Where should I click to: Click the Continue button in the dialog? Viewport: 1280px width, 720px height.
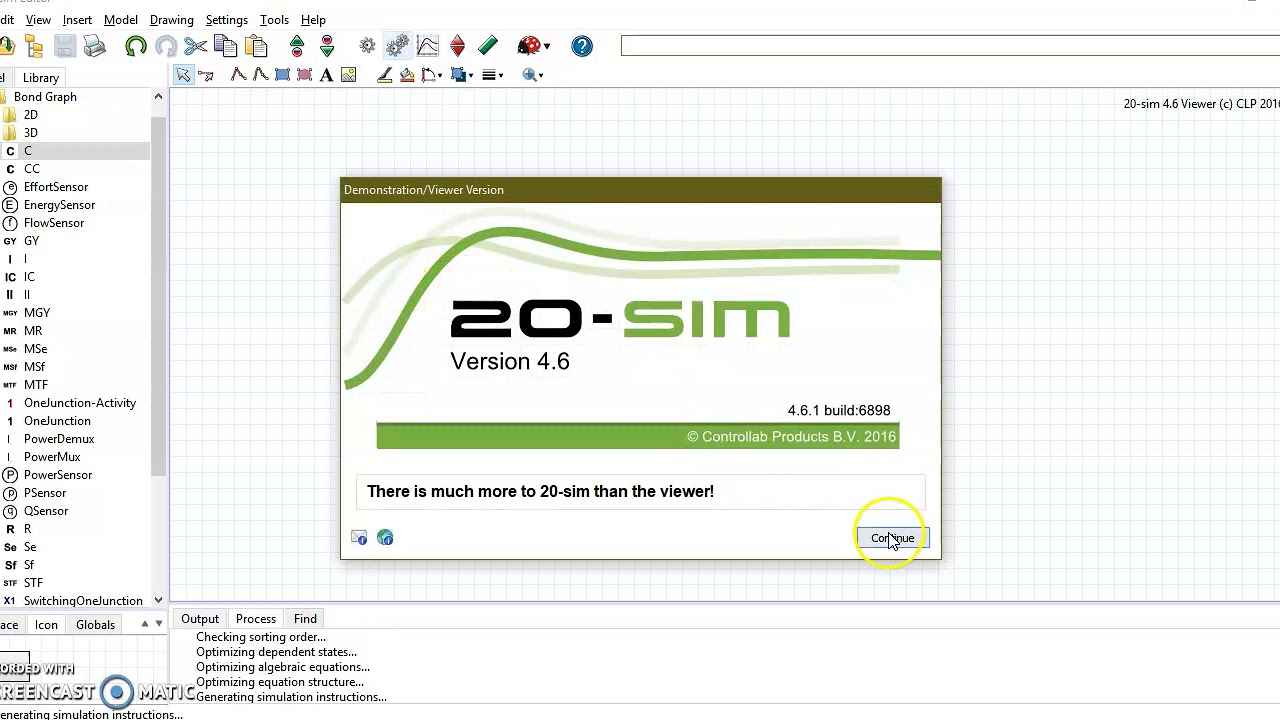pos(892,538)
